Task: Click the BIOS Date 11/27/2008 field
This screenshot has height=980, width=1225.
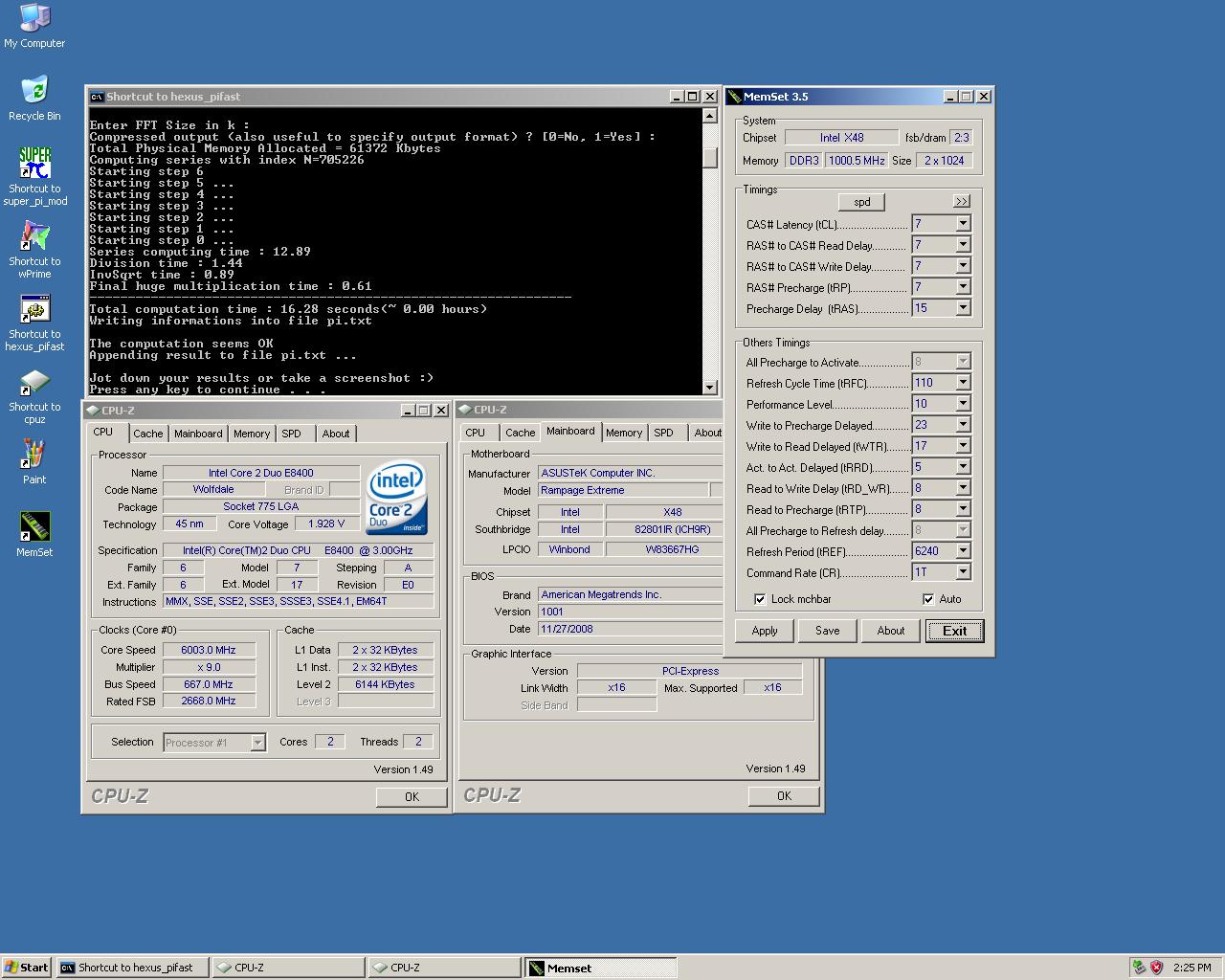Action: [630, 629]
